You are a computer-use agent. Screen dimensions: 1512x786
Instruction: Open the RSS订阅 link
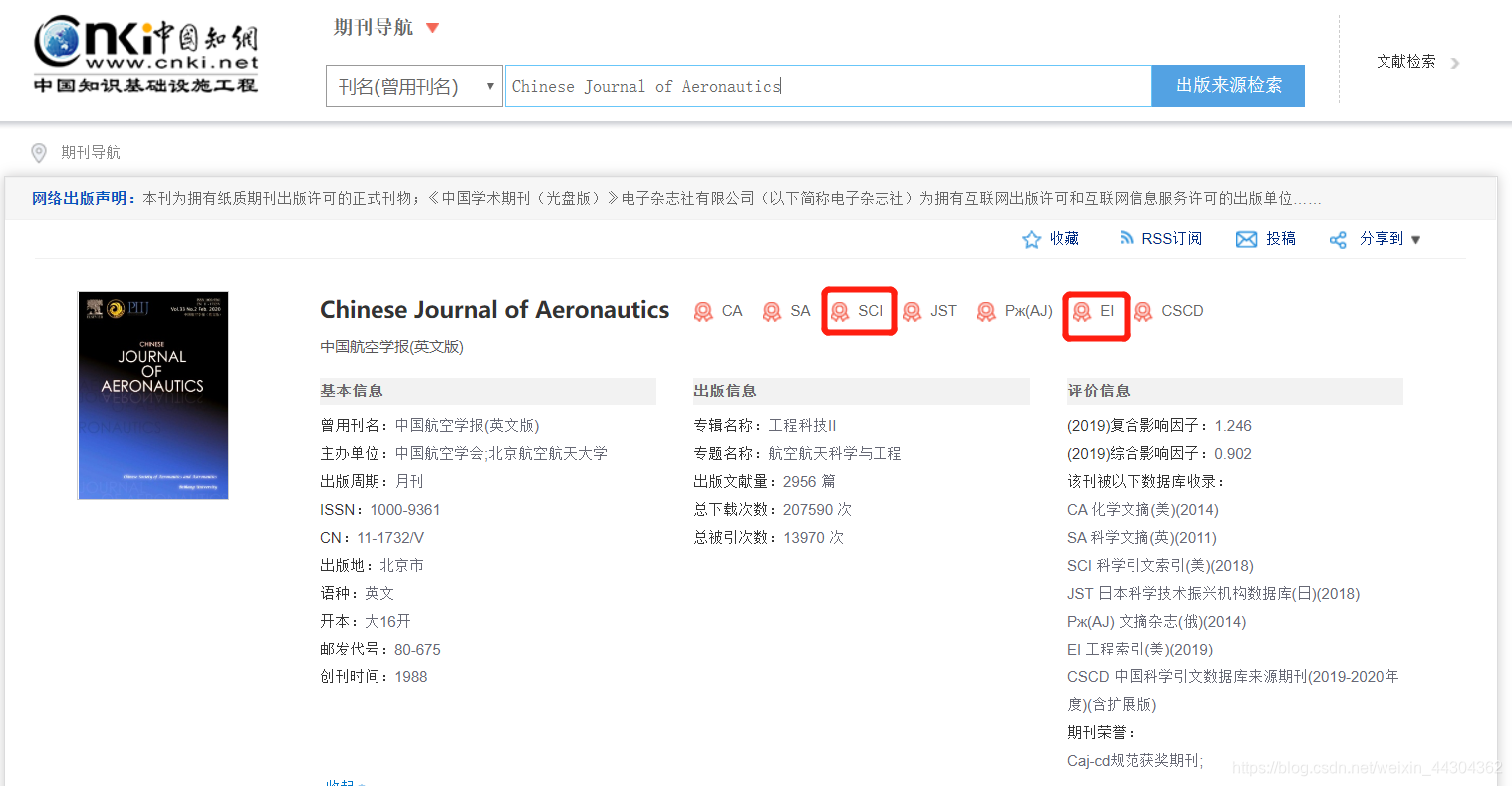tap(1171, 239)
